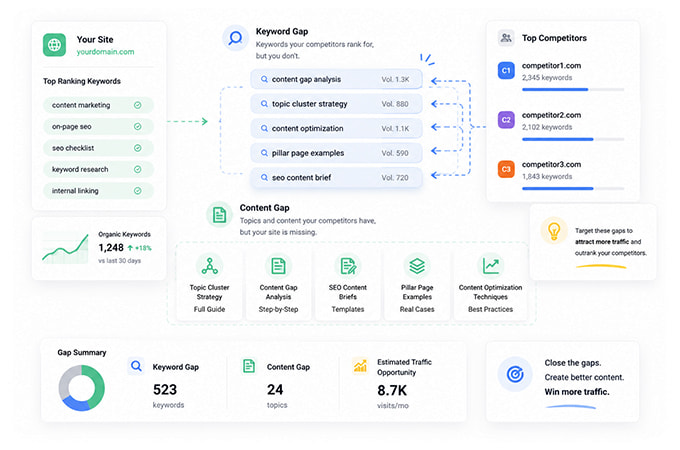Click the Gap Summary donut chart

point(82,388)
